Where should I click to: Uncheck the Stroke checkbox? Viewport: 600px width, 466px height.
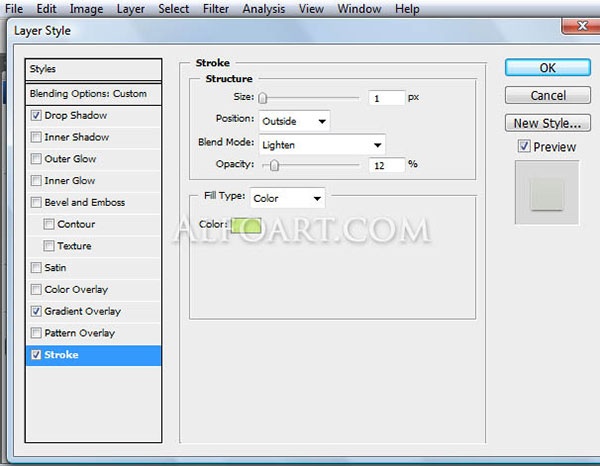point(36,355)
